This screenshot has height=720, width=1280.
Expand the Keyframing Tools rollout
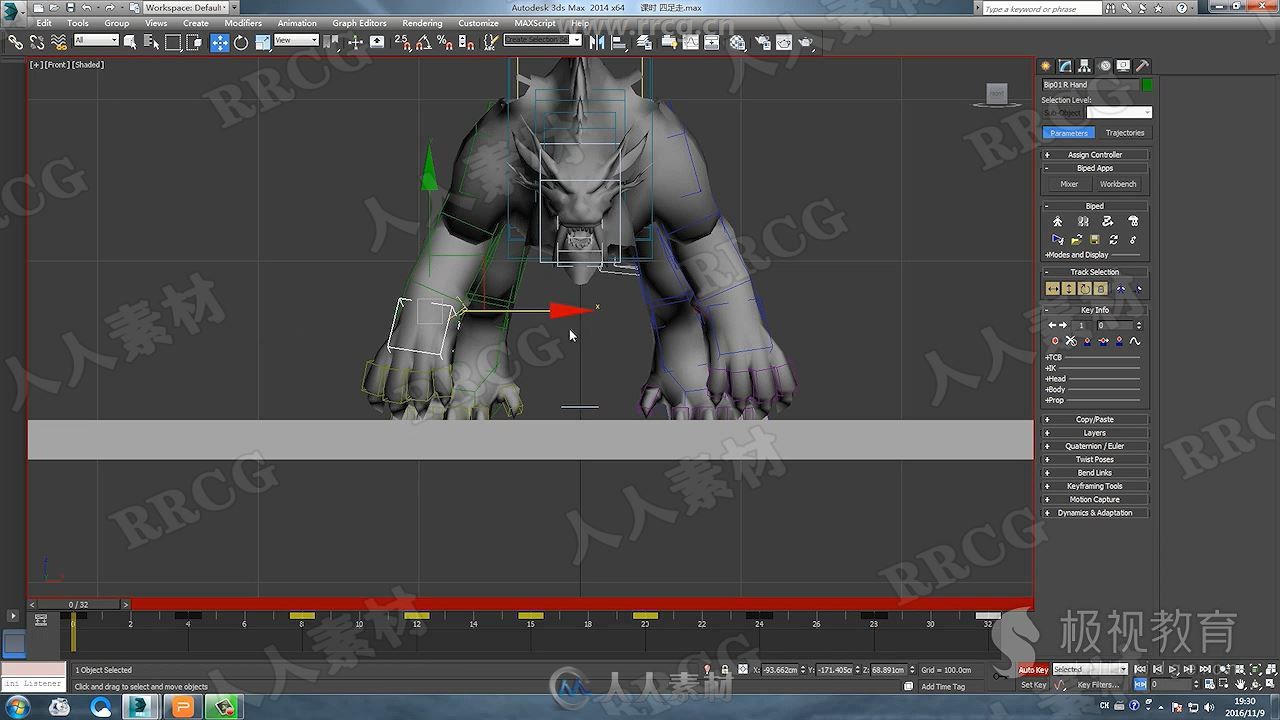pos(1095,486)
